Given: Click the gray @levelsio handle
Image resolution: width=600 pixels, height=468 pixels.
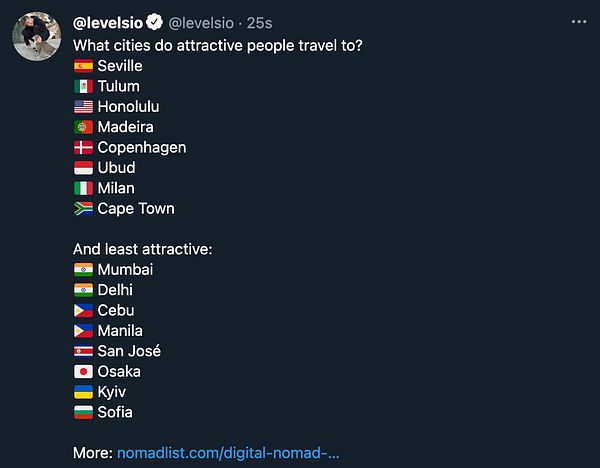Looking at the screenshot, I should click(204, 21).
